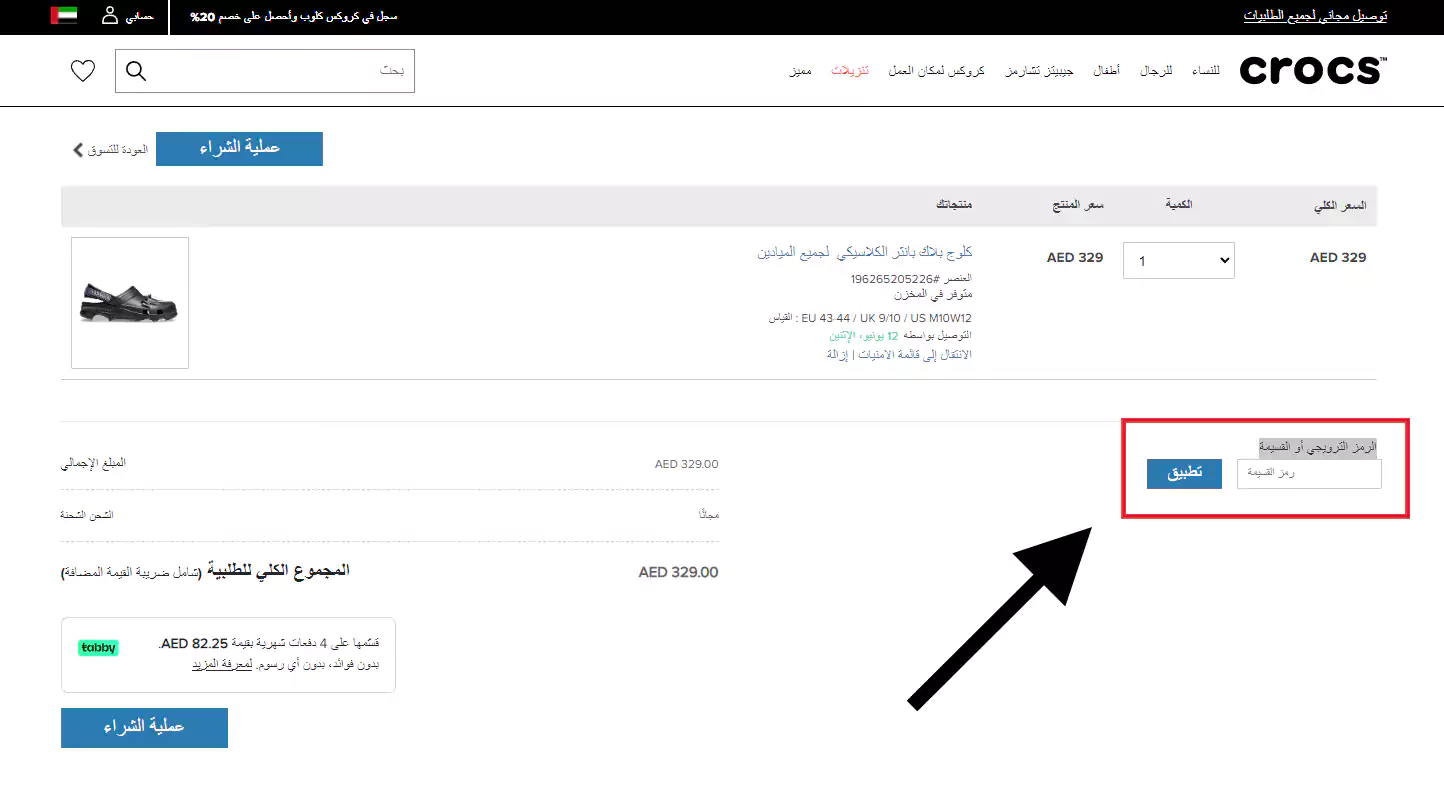Click the size text EU 43-44 / UK 9/10
Image resolution: width=1444 pixels, height=788 pixels.
coord(869,318)
